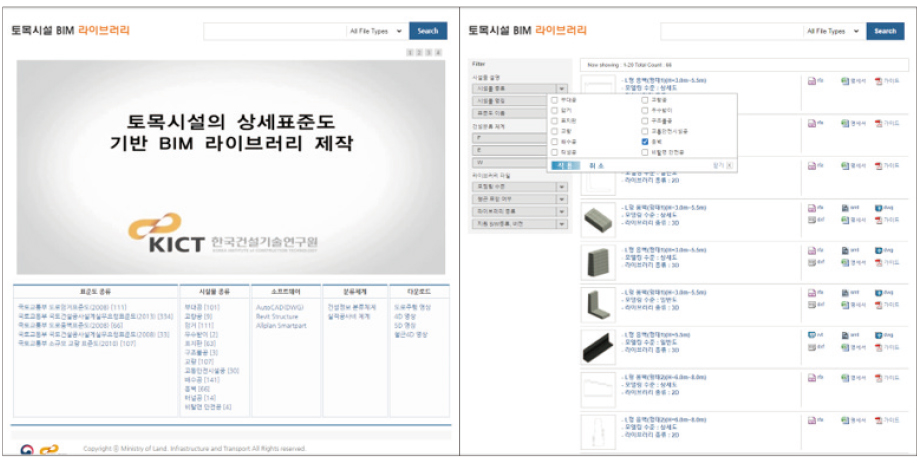The height and width of the screenshot is (463, 921).
Task: Check the 부대공 checkbox
Action: click(x=554, y=100)
